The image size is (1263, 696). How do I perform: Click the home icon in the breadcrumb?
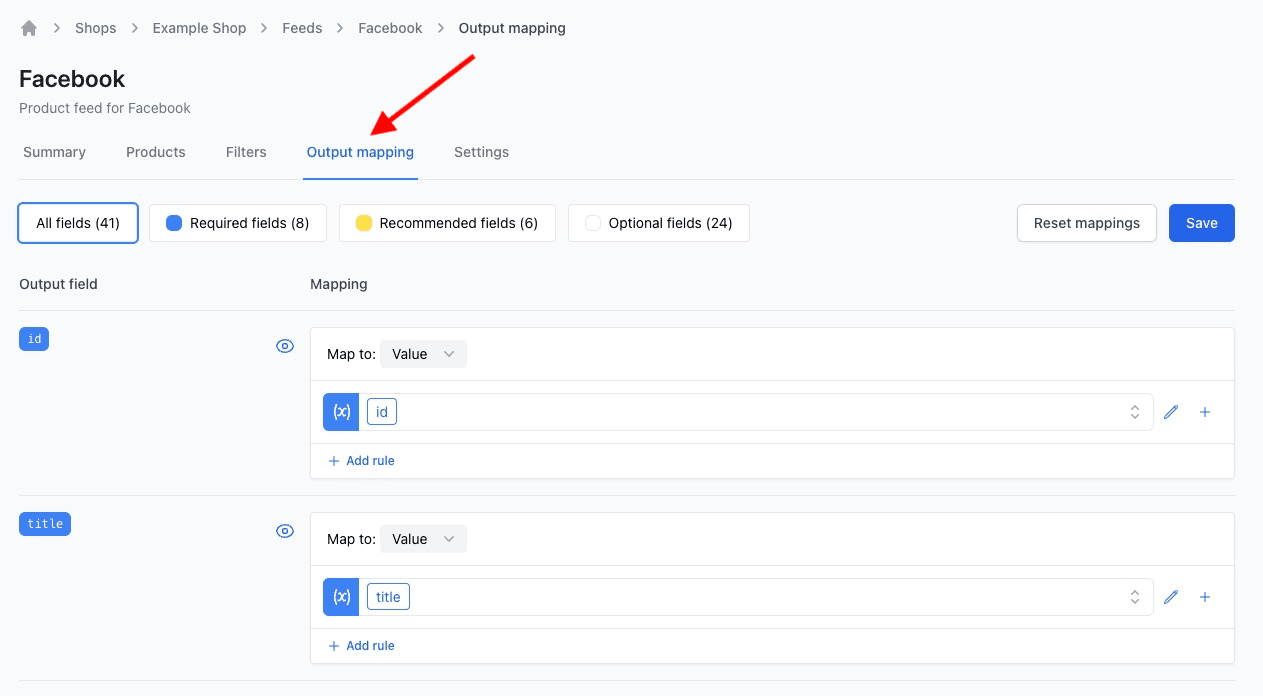29,28
